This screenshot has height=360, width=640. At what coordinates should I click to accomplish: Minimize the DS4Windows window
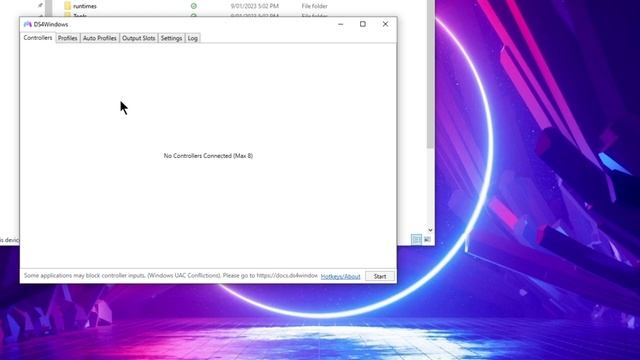(x=340, y=24)
